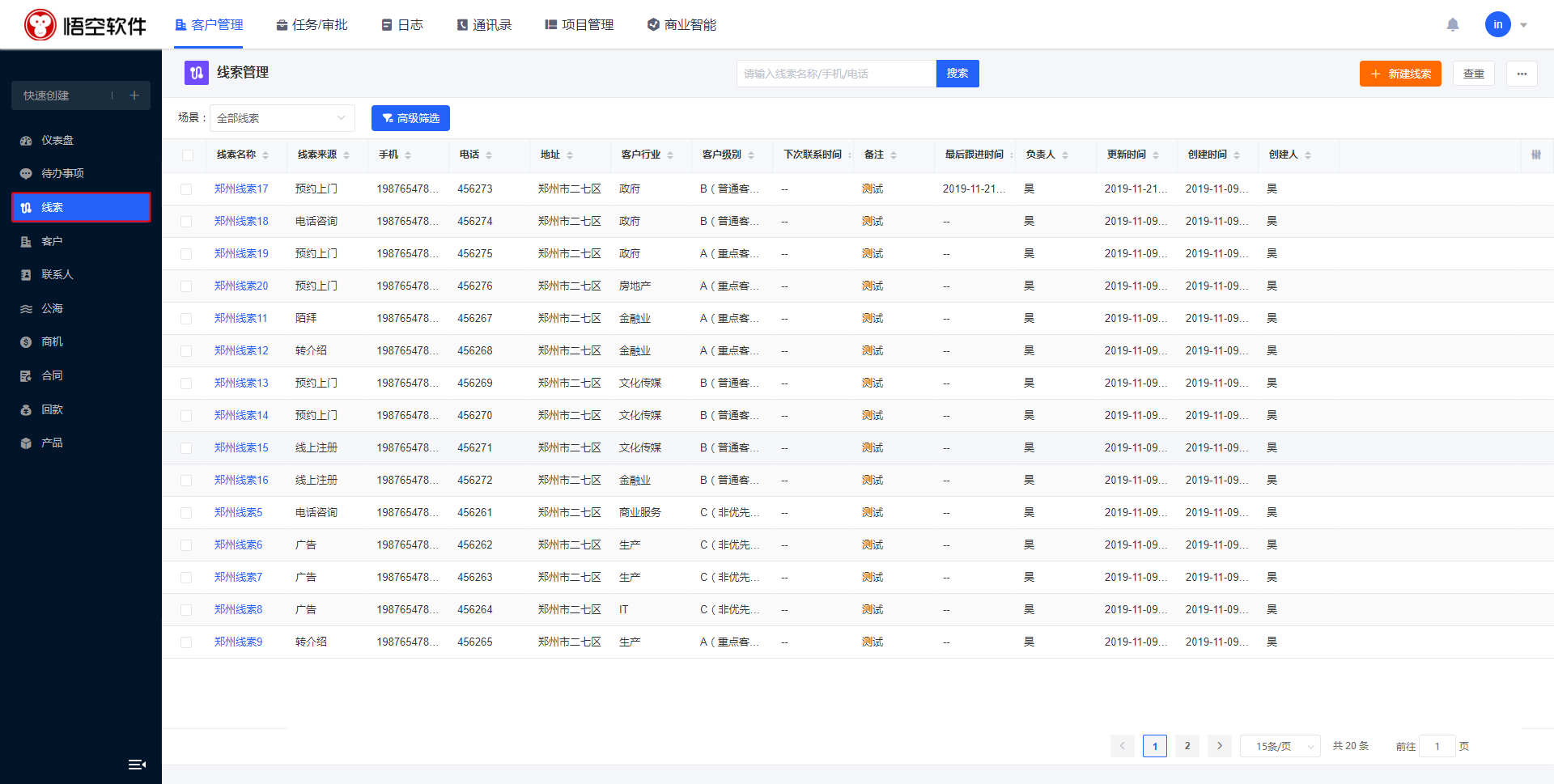Click the notification bell icon

tap(1453, 25)
